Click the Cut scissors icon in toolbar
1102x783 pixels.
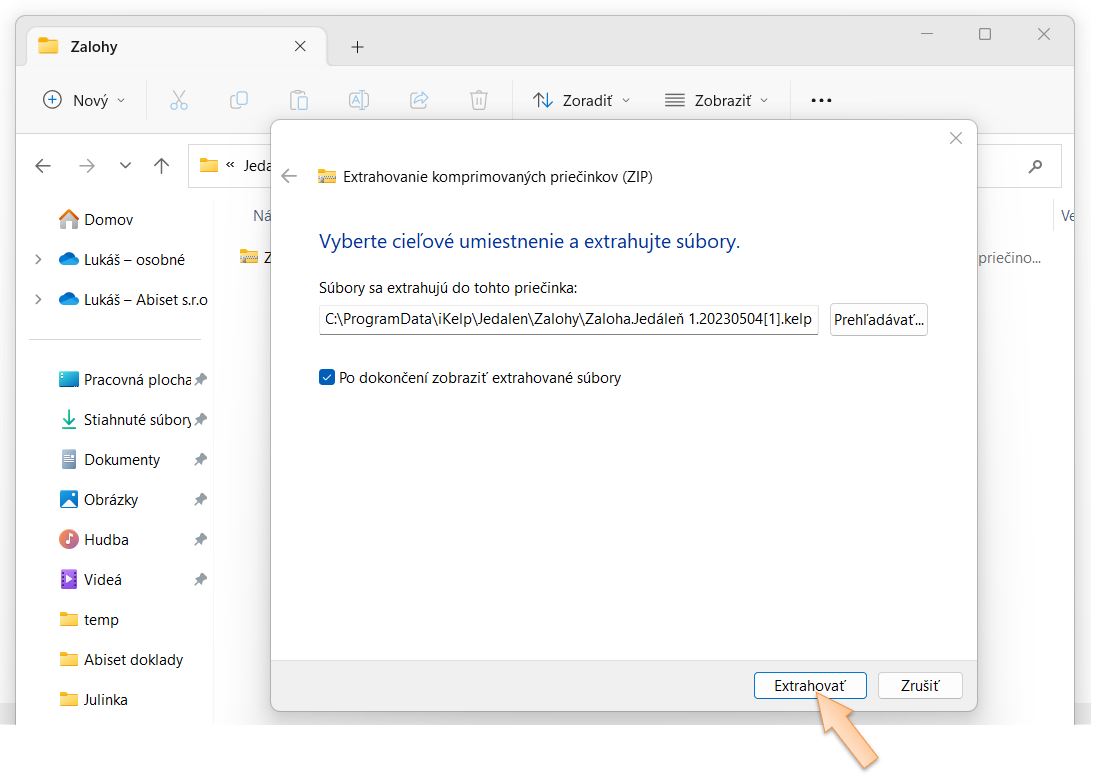point(179,100)
